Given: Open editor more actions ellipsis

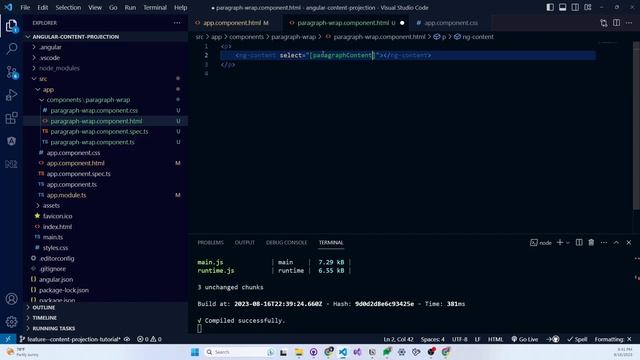Looking at the screenshot, I should pos(629,23).
